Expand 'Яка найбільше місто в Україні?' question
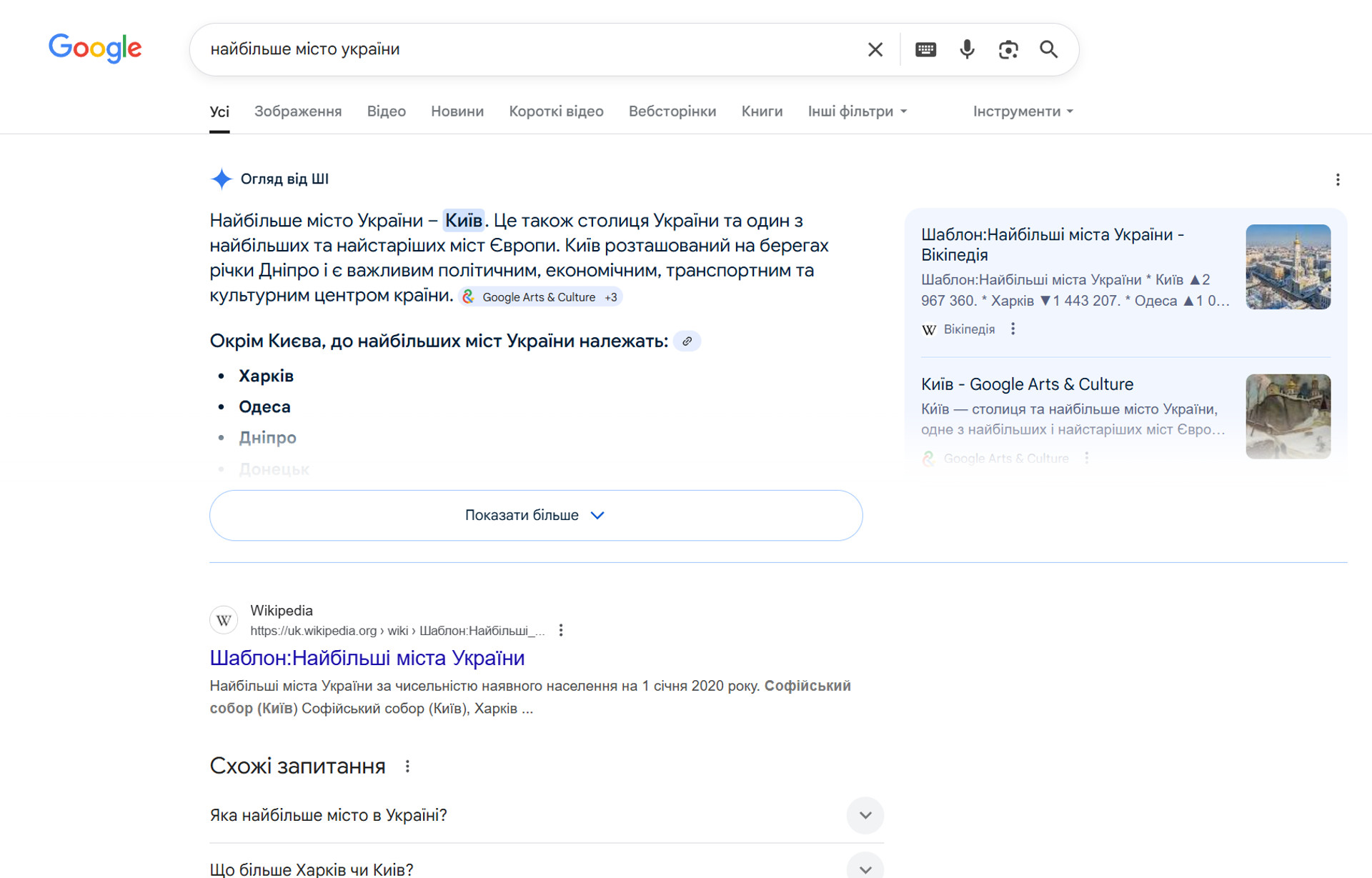This screenshot has height=878, width=1372. pos(865,815)
